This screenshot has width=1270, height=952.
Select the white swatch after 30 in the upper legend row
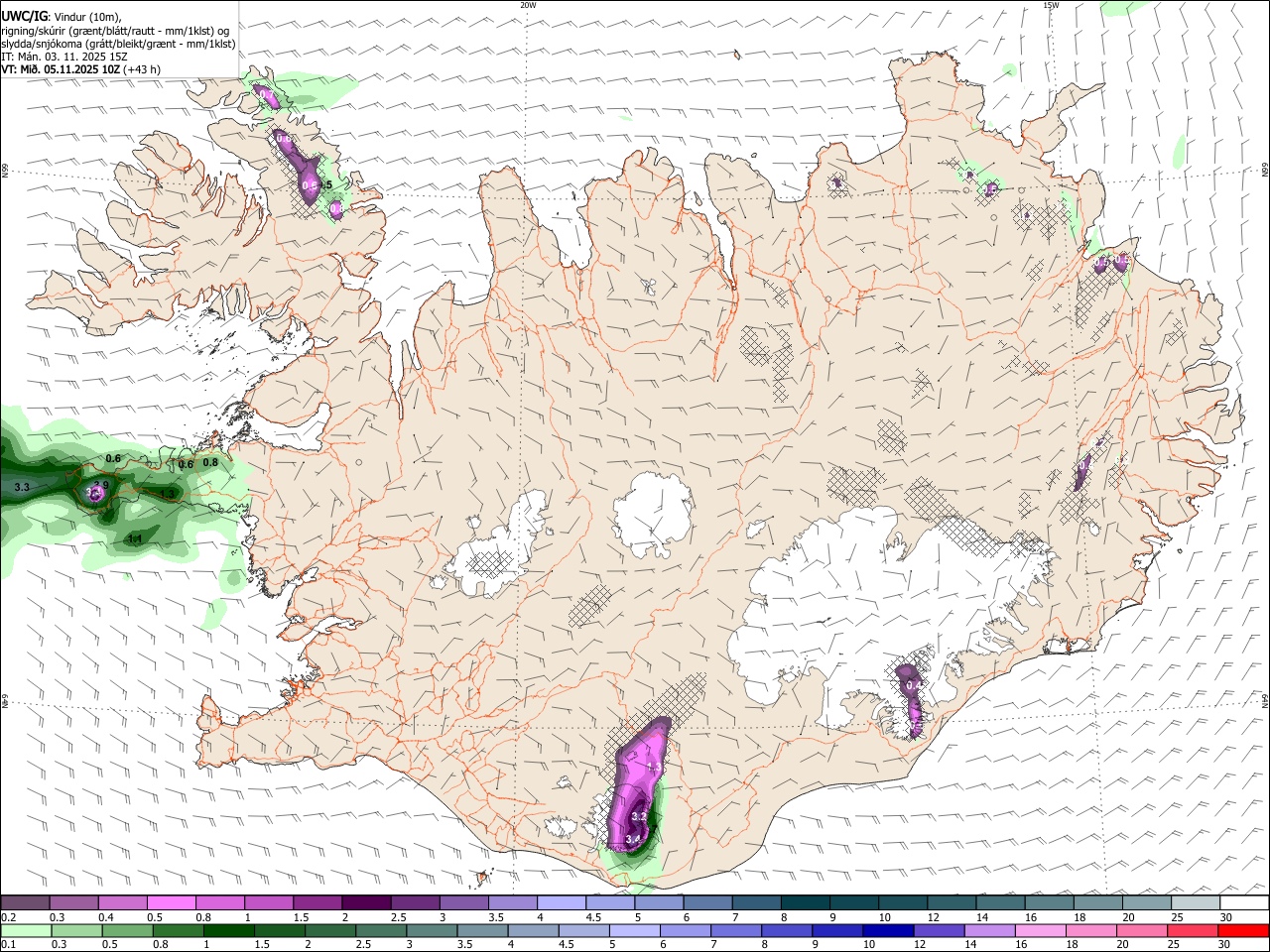point(1244,902)
